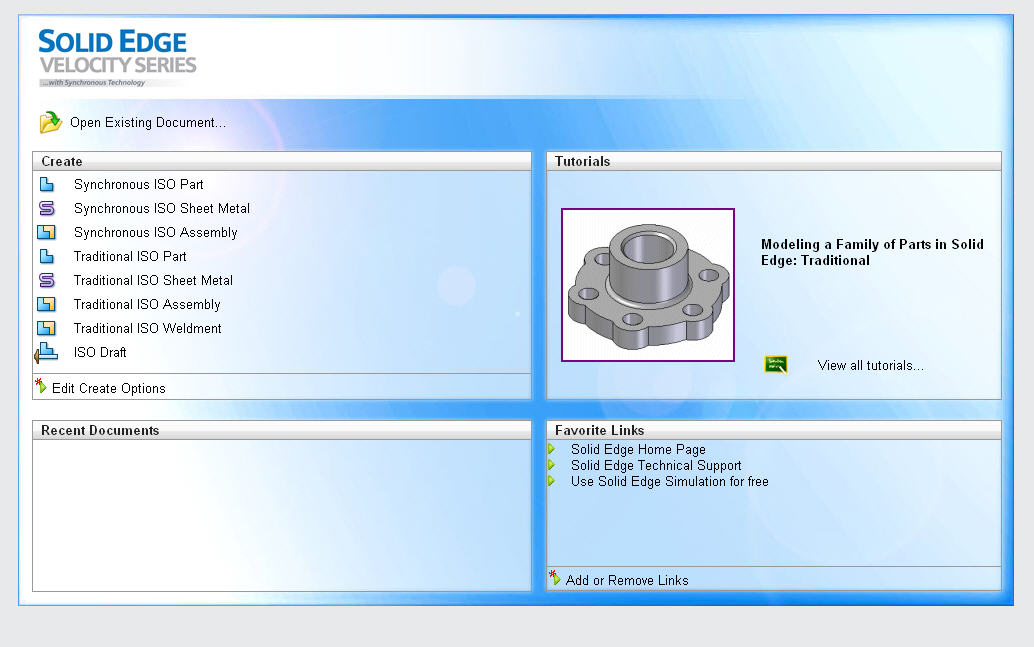Screen dimensions: 1034x647
Task: Create an ISO Draft document
Action: pos(100,353)
